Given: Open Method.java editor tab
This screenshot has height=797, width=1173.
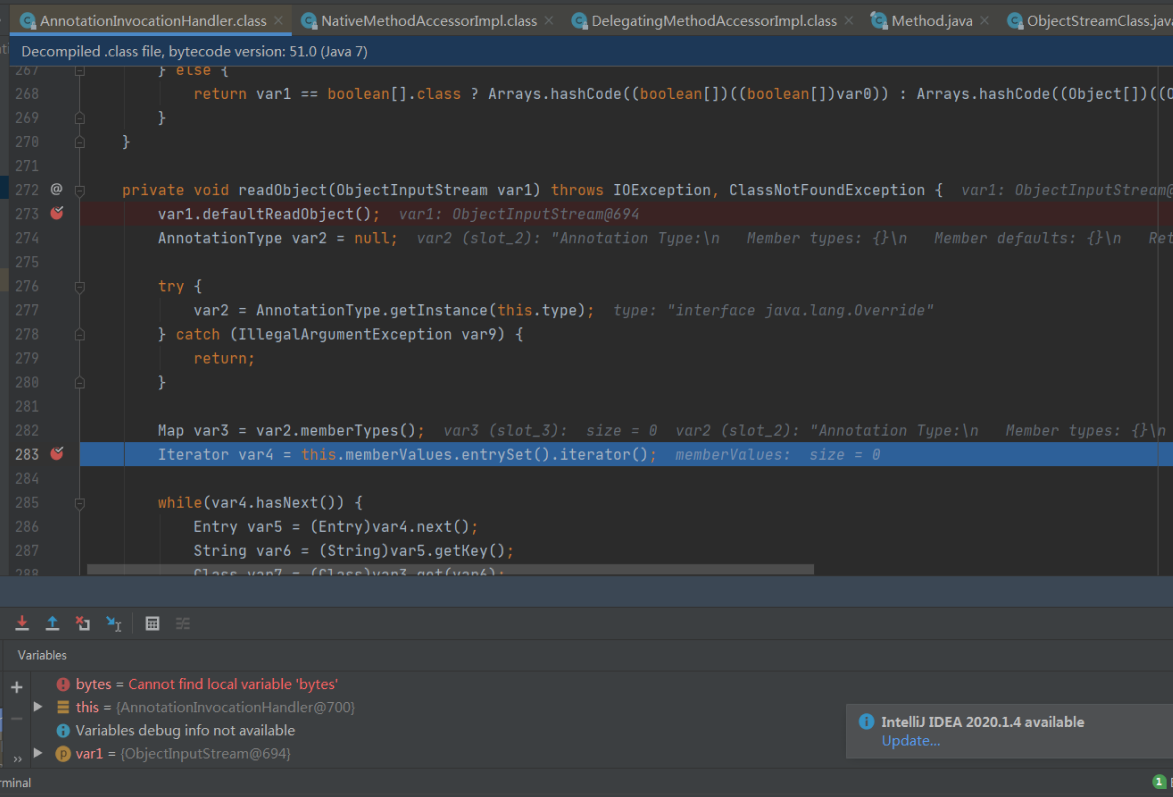Looking at the screenshot, I should [931, 21].
